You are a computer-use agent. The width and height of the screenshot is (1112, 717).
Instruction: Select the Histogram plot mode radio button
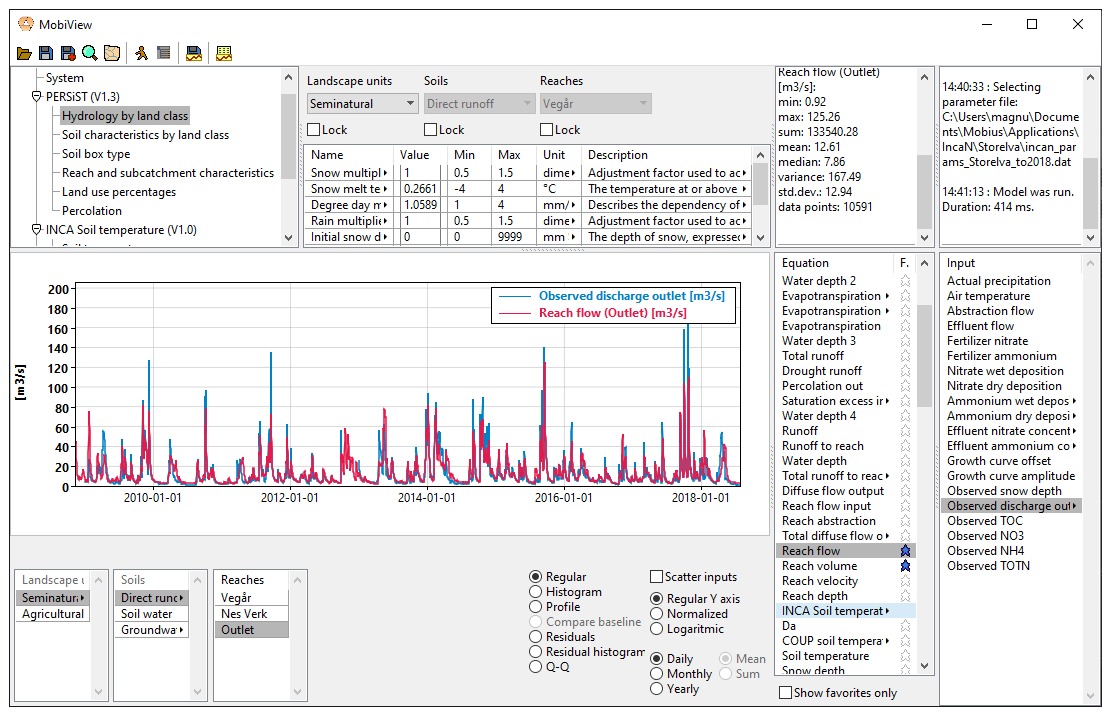tap(536, 592)
